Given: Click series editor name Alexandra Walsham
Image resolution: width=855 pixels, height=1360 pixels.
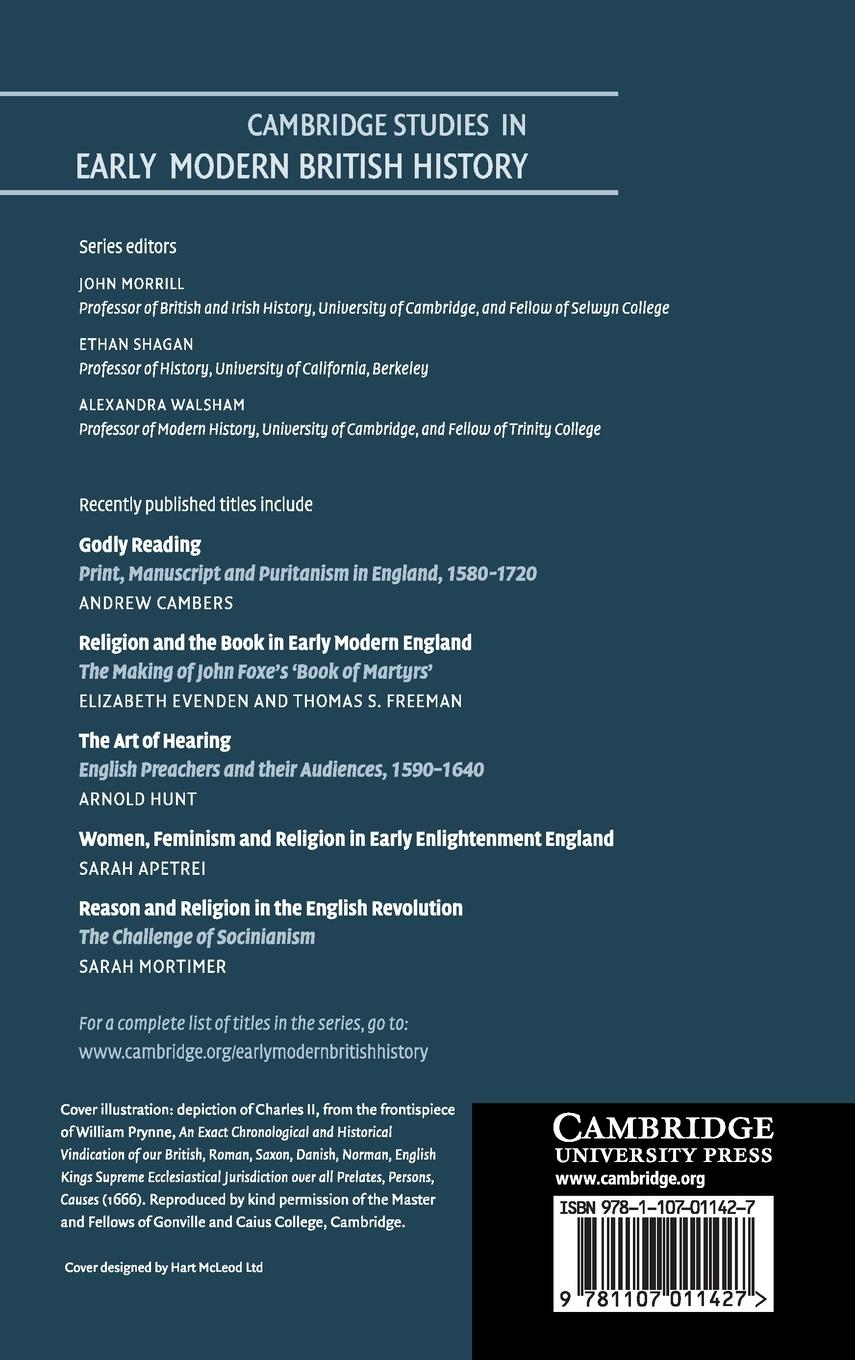Looking at the screenshot, I should (161, 405).
